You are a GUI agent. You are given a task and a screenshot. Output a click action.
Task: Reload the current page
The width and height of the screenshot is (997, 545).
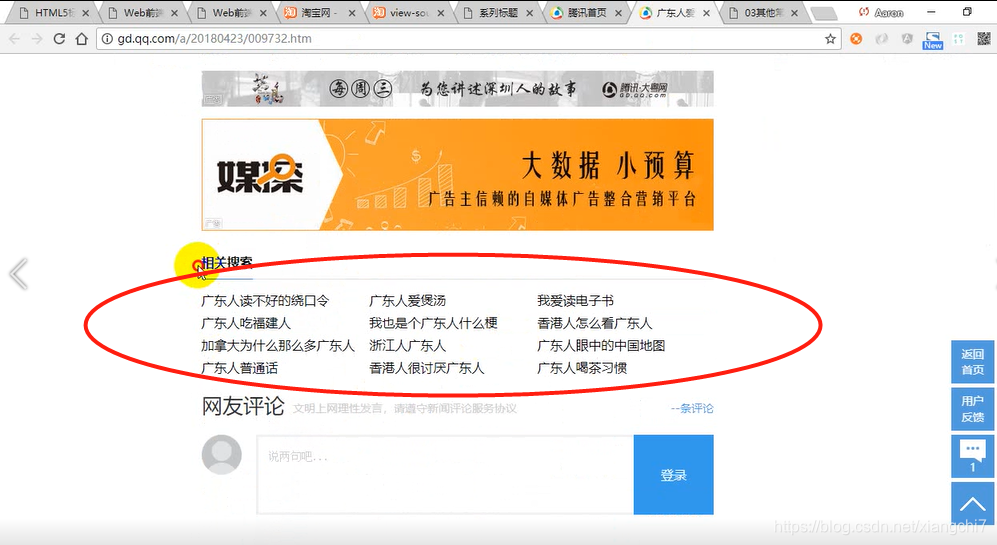[x=59, y=39]
